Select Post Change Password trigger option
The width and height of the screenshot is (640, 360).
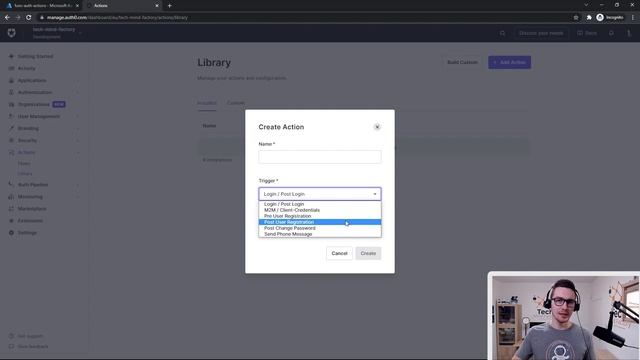pyautogui.click(x=320, y=228)
